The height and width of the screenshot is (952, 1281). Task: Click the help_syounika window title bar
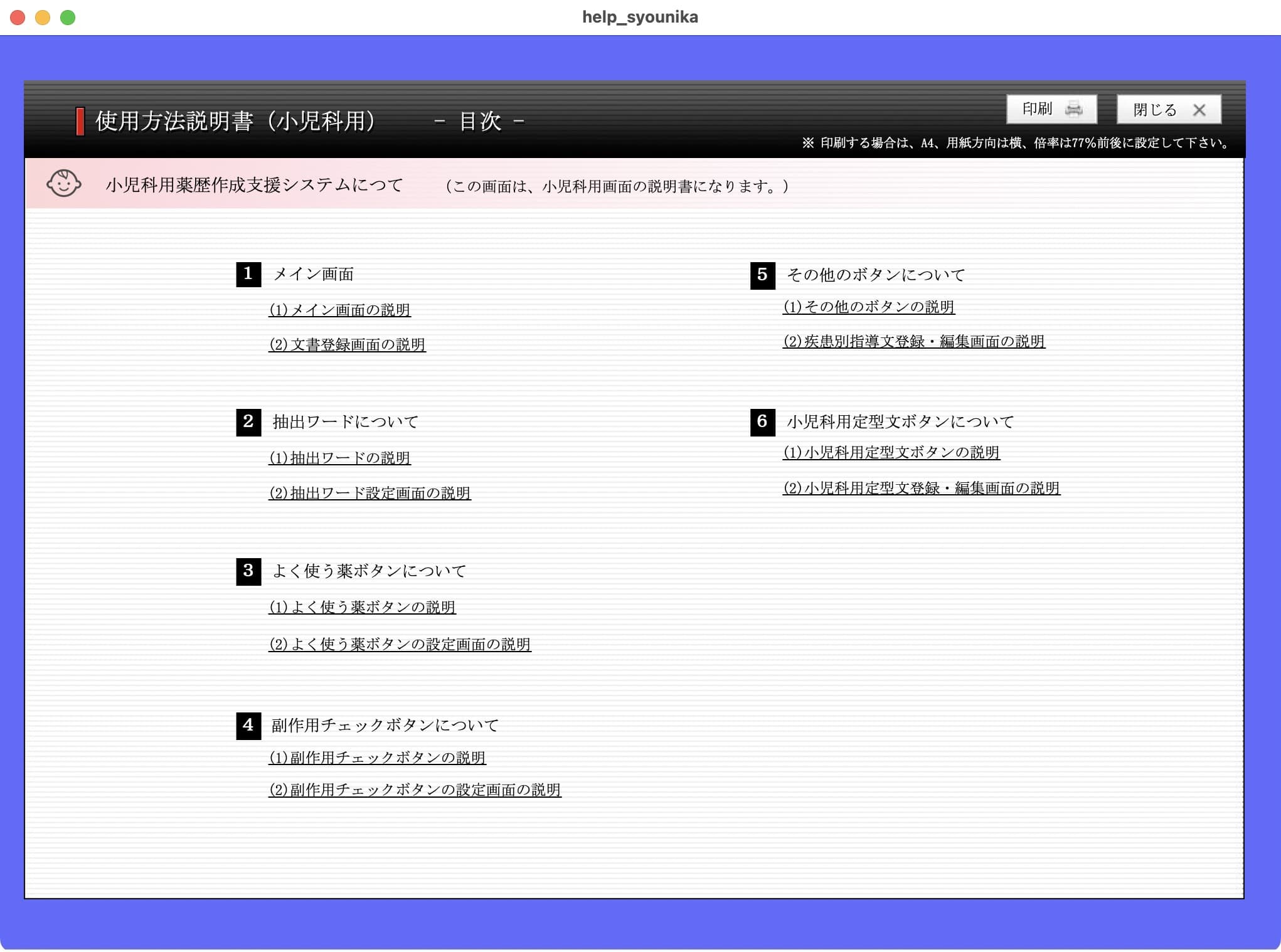click(x=640, y=17)
